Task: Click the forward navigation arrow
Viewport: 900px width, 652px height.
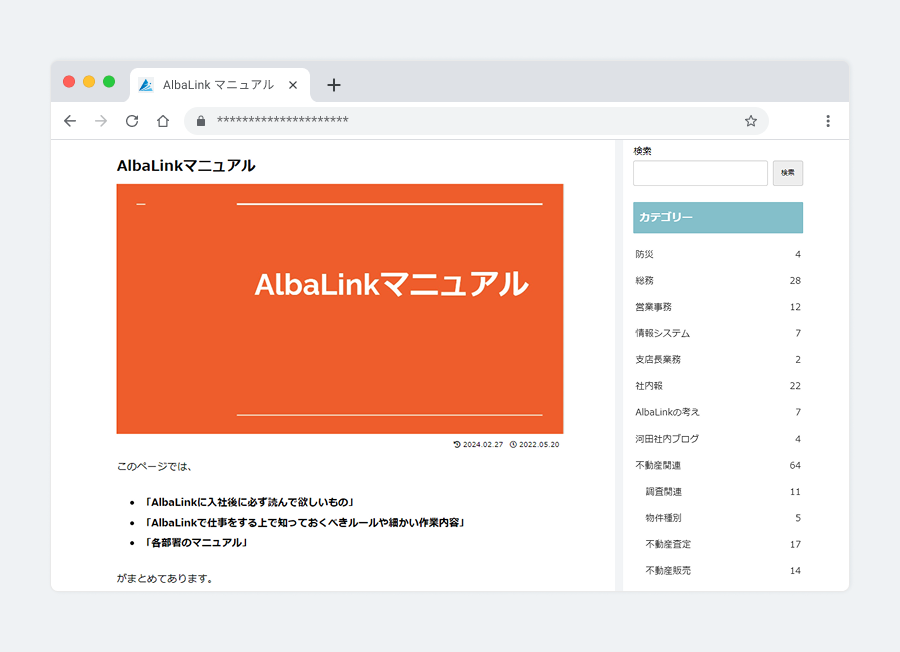Action: (x=101, y=121)
